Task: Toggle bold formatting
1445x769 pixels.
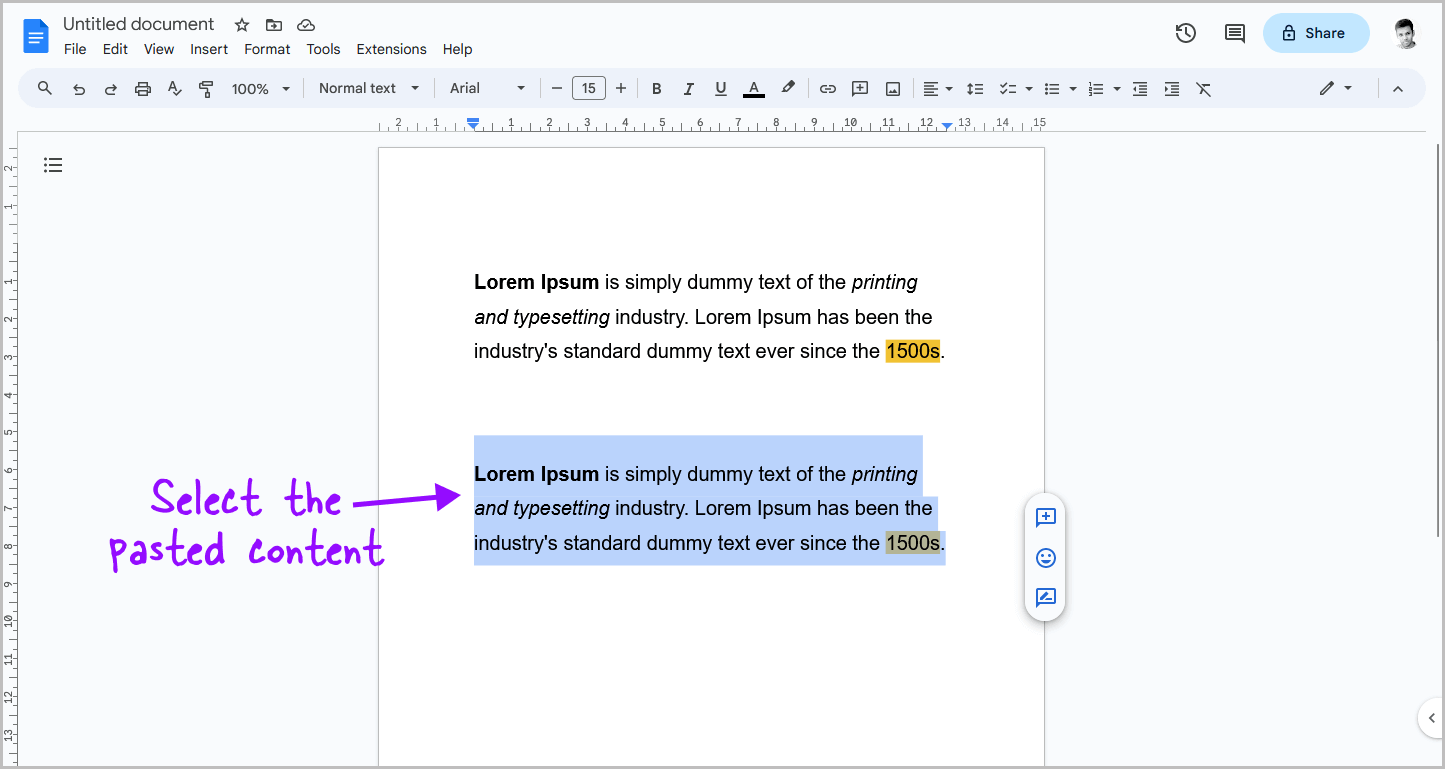Action: tap(656, 88)
